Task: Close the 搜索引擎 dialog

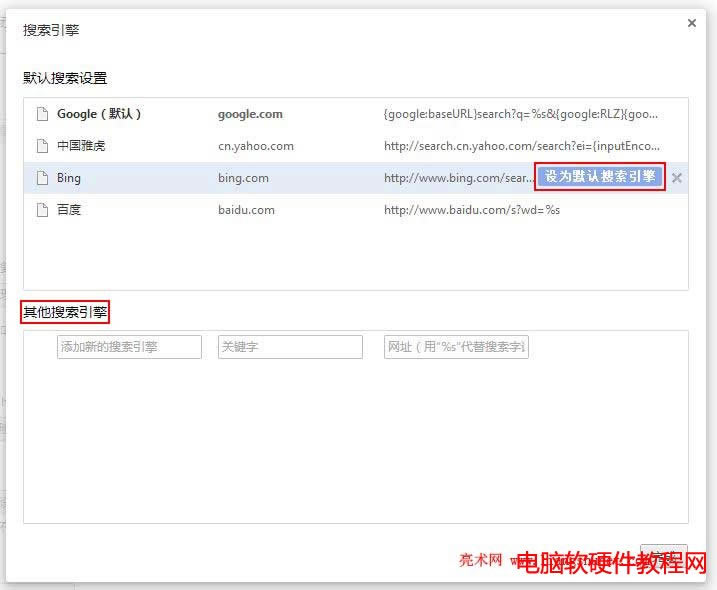Action: [692, 23]
